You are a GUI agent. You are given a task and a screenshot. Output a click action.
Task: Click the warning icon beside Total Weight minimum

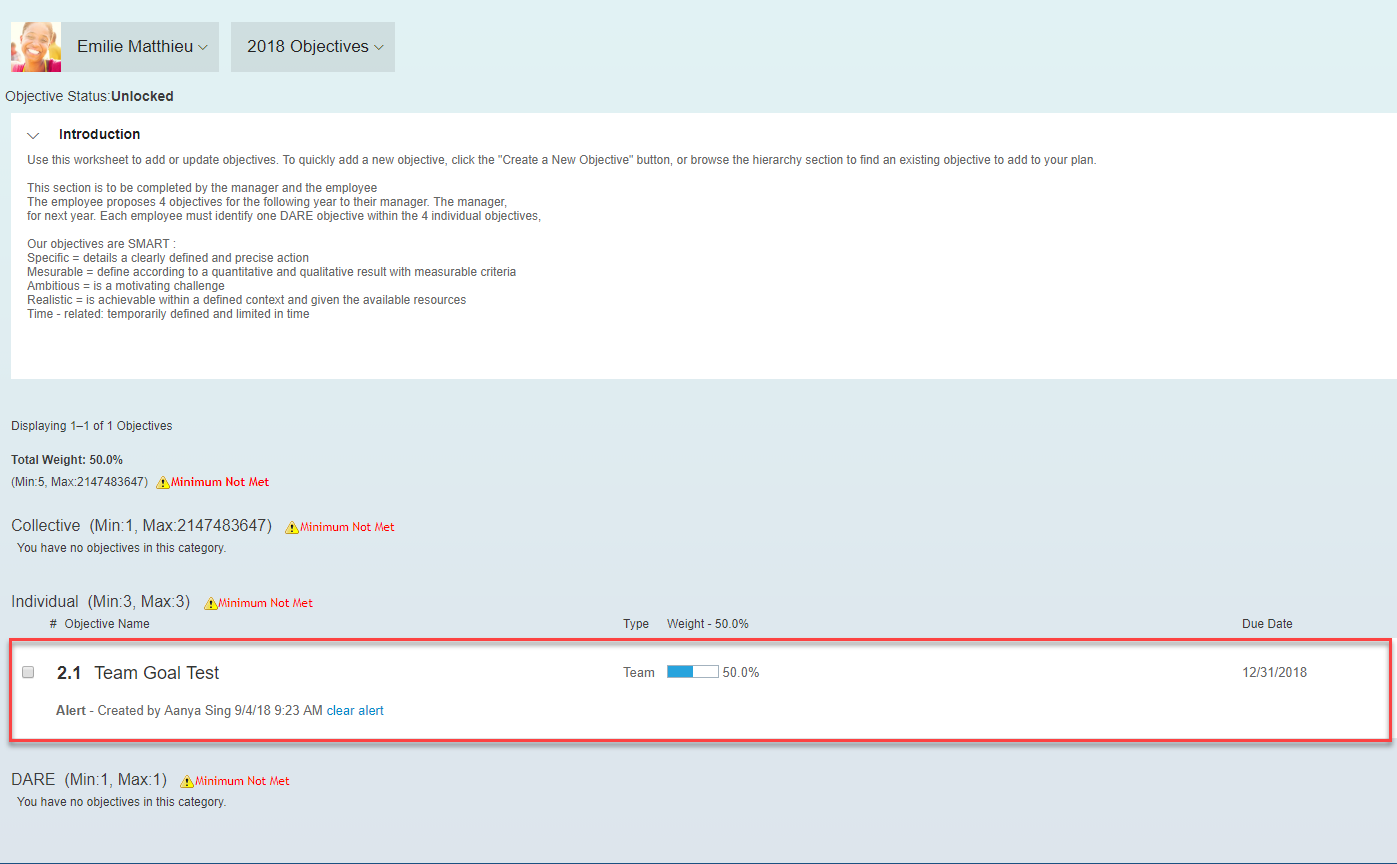click(x=163, y=482)
